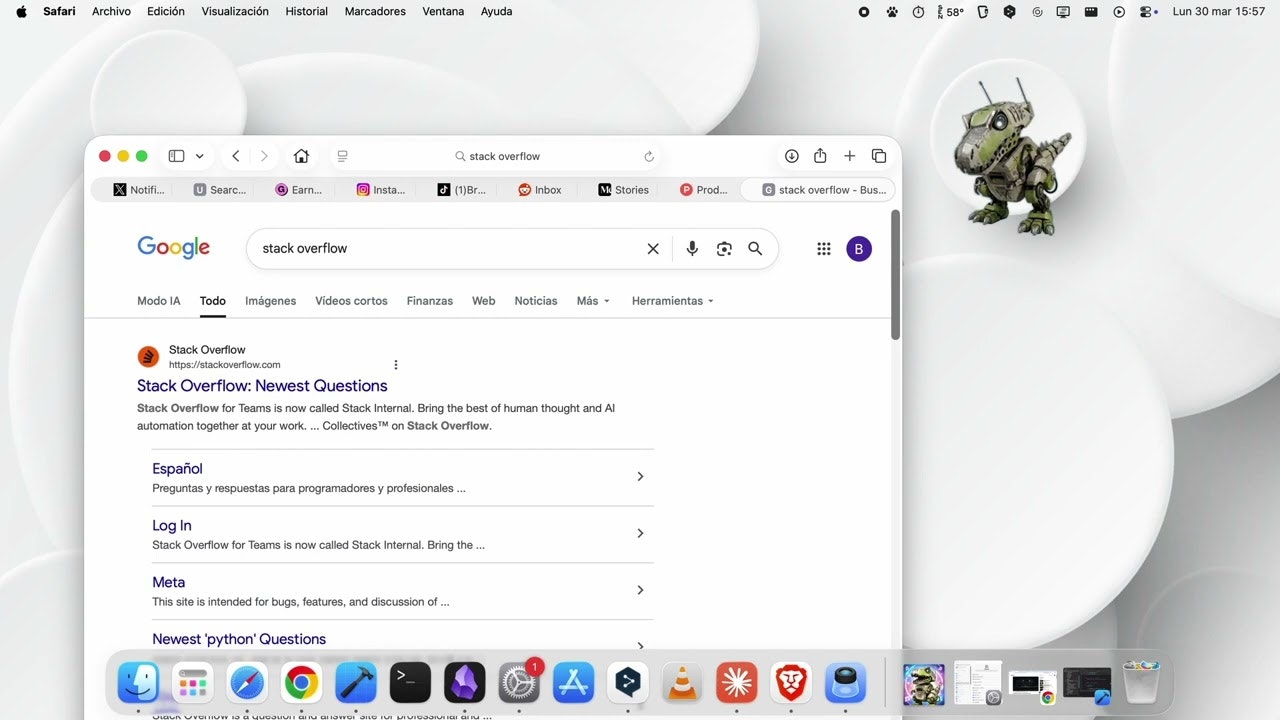Image resolution: width=1280 pixels, height=720 pixels.
Task: Open the Español sitelink arrow
Action: click(640, 477)
